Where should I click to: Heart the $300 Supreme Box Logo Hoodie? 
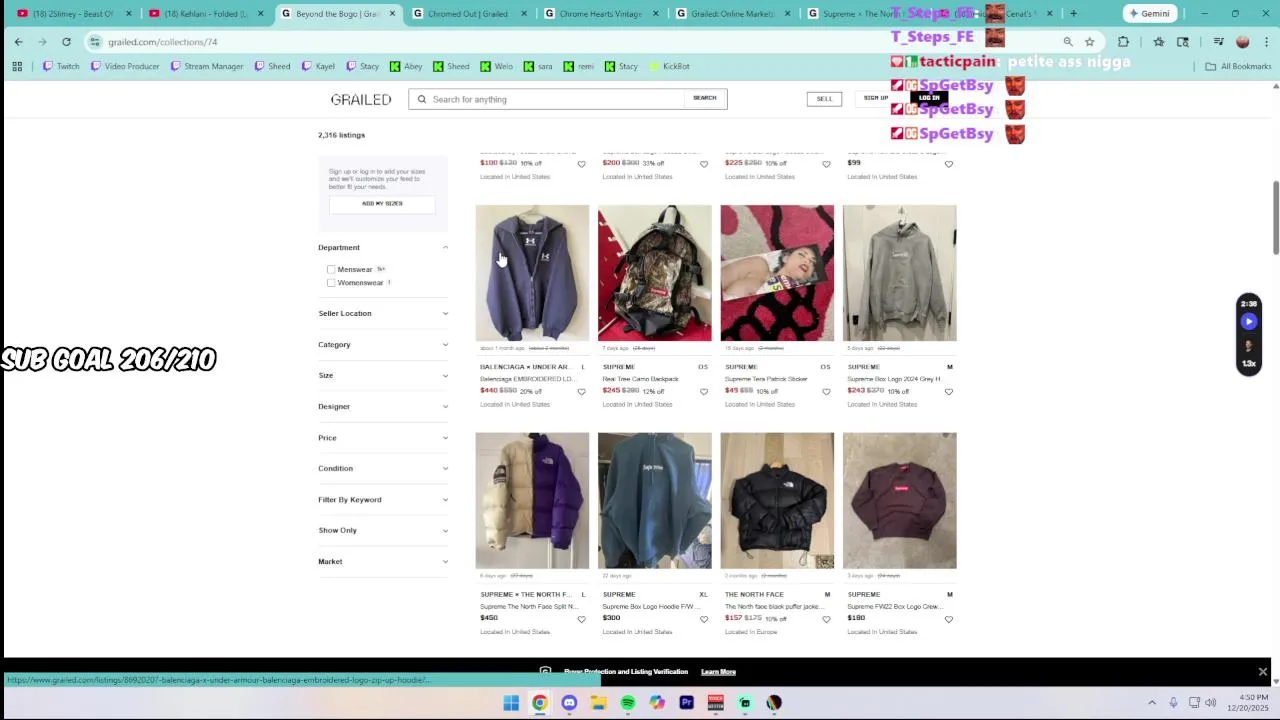[704, 619]
